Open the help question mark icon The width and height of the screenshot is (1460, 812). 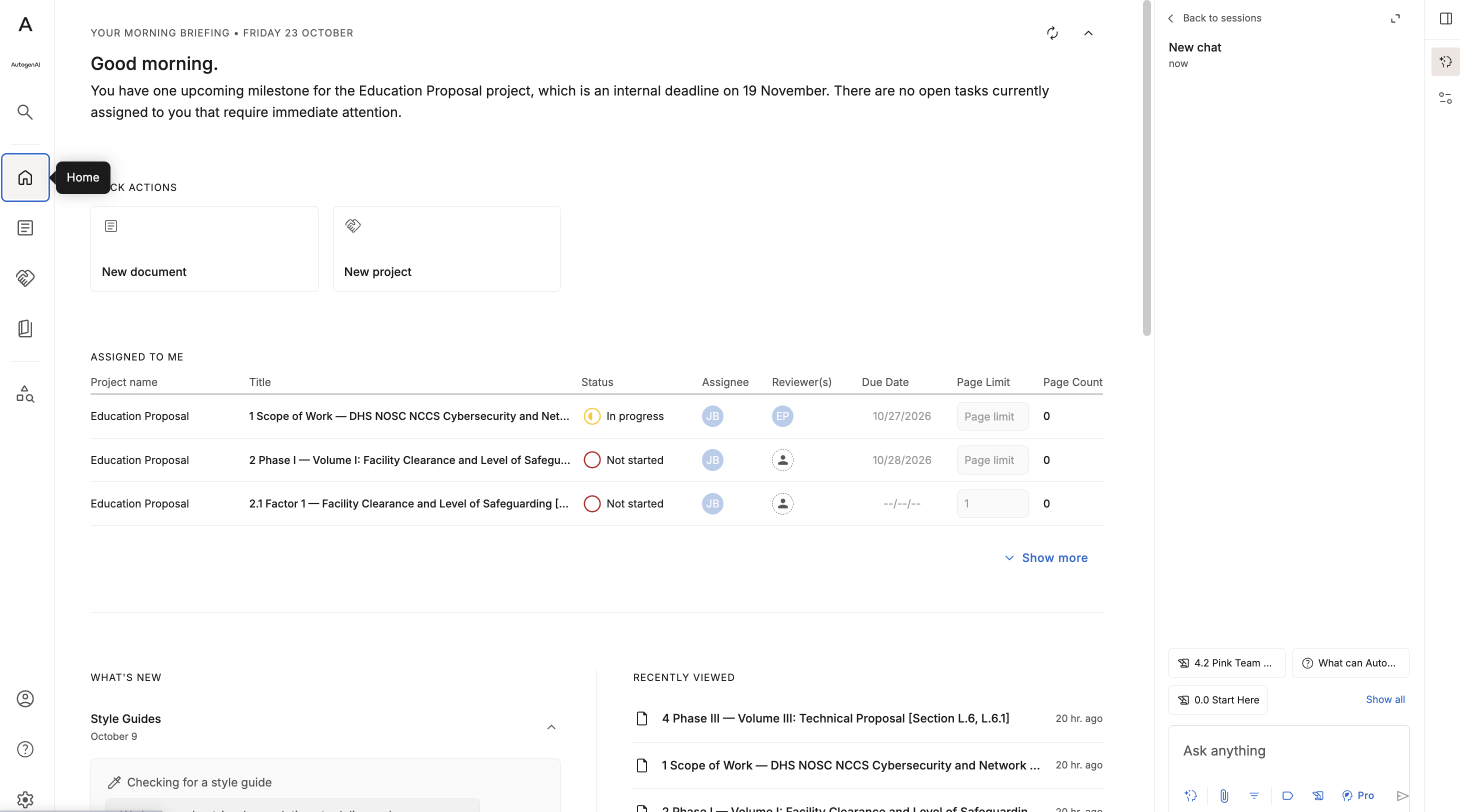pyautogui.click(x=25, y=749)
